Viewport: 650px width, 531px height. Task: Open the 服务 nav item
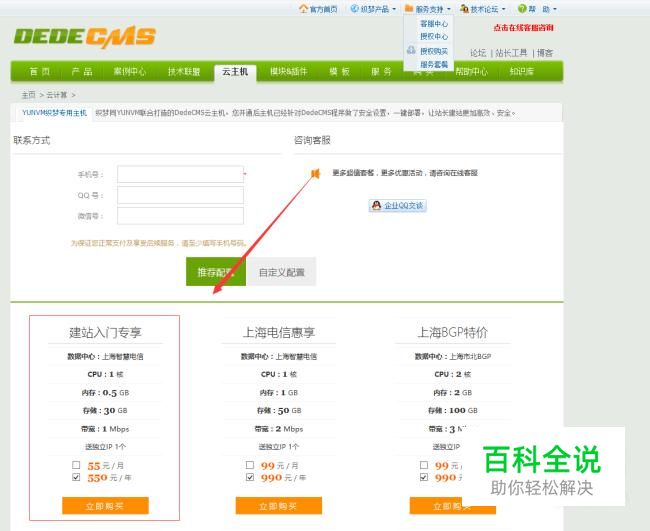(381, 71)
